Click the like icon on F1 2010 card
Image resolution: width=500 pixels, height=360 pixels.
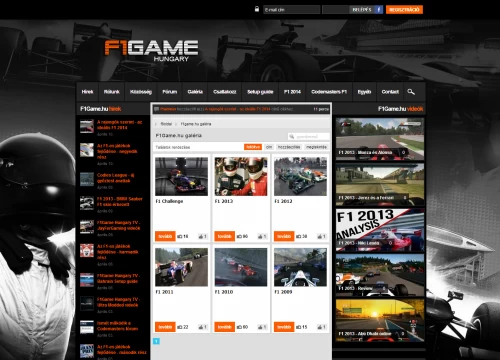coord(260,327)
